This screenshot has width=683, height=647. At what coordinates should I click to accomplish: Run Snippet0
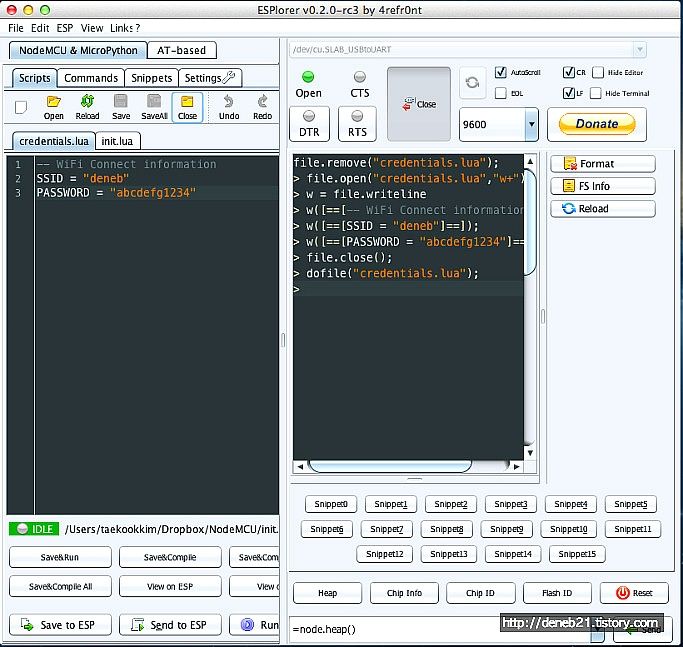[331, 504]
